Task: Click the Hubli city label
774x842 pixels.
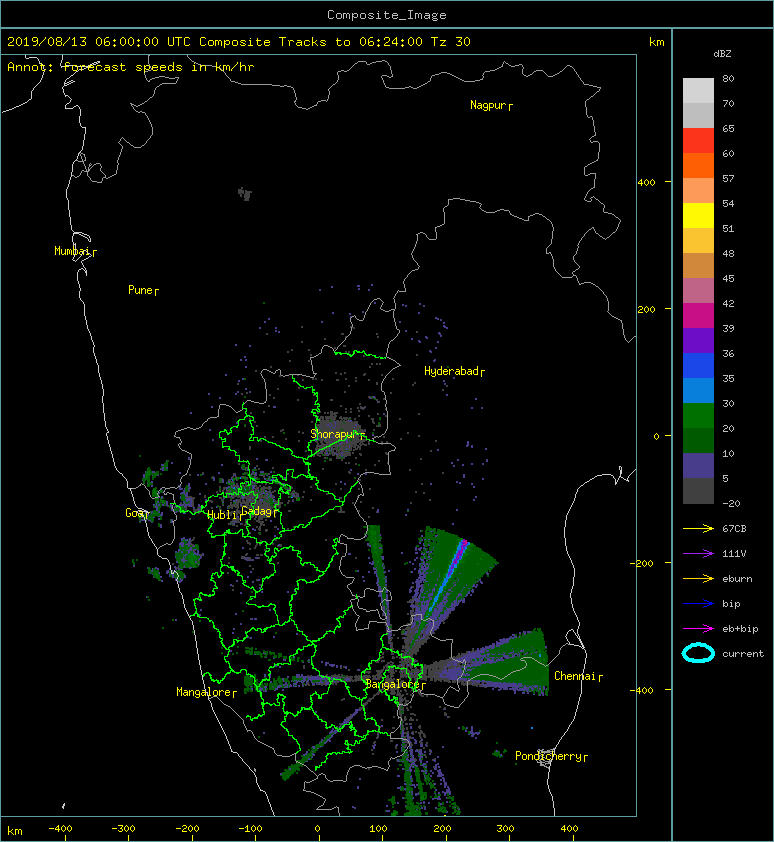Action: click(222, 515)
